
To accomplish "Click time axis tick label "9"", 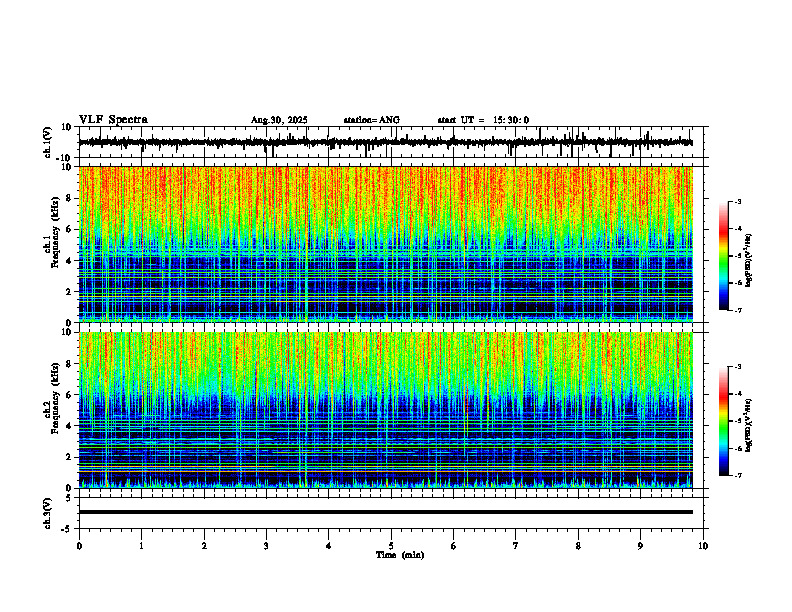I will [x=640, y=546].
